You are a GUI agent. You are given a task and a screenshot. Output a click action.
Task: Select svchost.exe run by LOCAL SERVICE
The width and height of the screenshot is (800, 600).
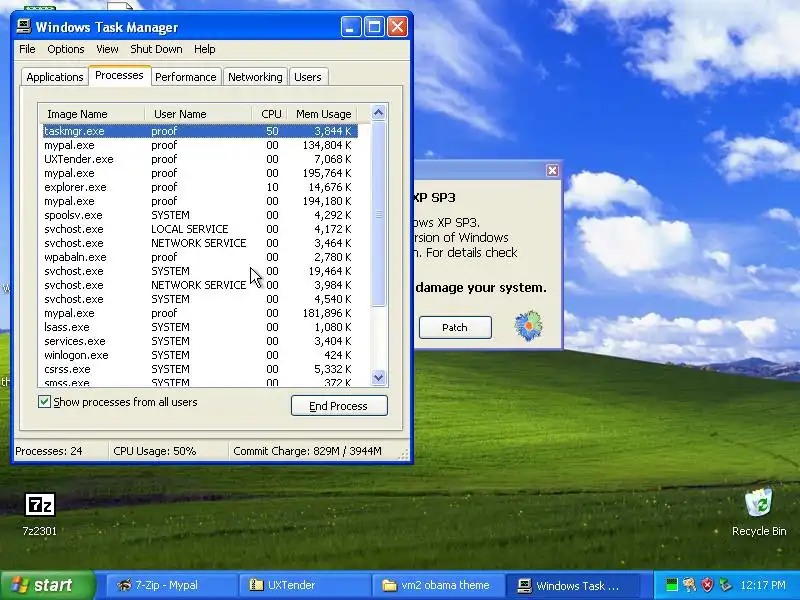(x=200, y=229)
